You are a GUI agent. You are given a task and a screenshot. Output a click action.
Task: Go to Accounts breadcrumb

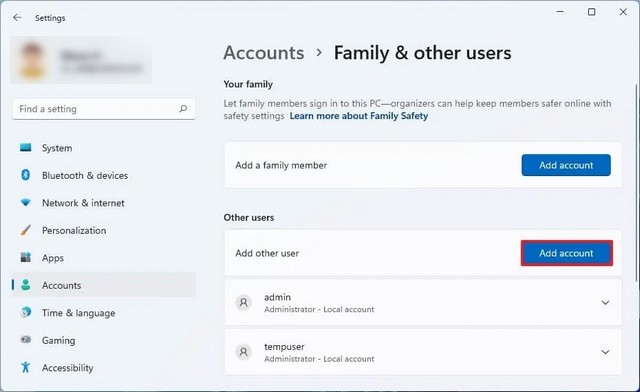[x=264, y=53]
